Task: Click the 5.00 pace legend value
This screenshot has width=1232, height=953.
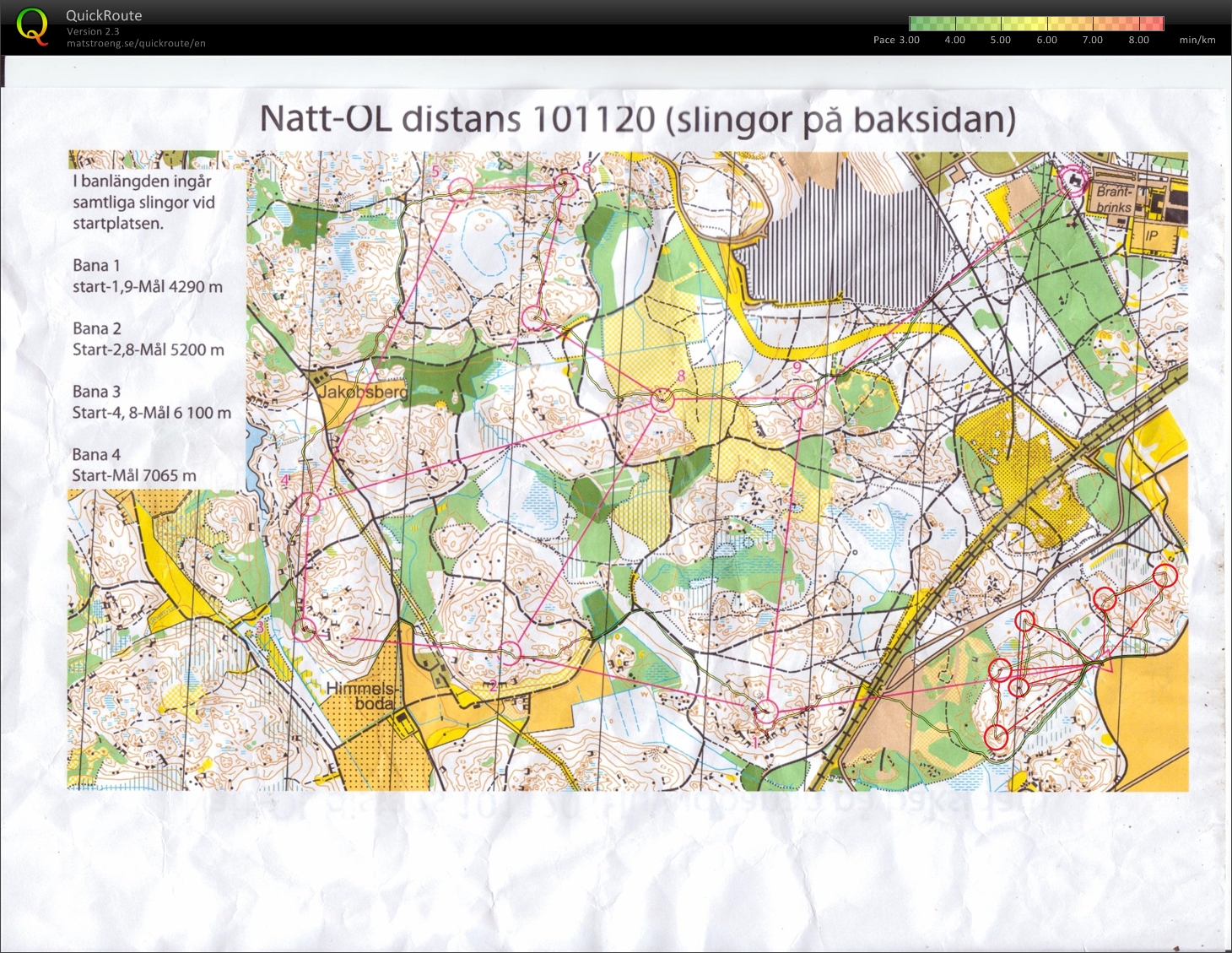Action: point(1000,40)
